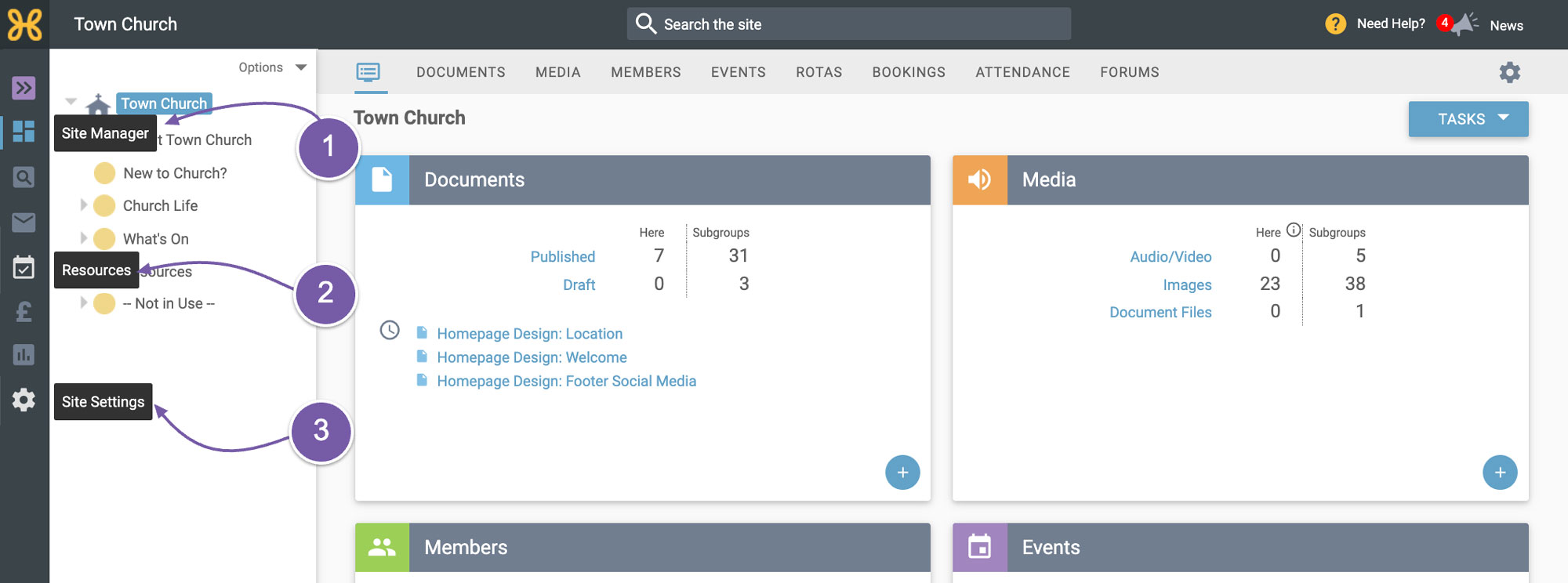Select the Town Church root group label
1568x583 pixels.
coord(164,103)
